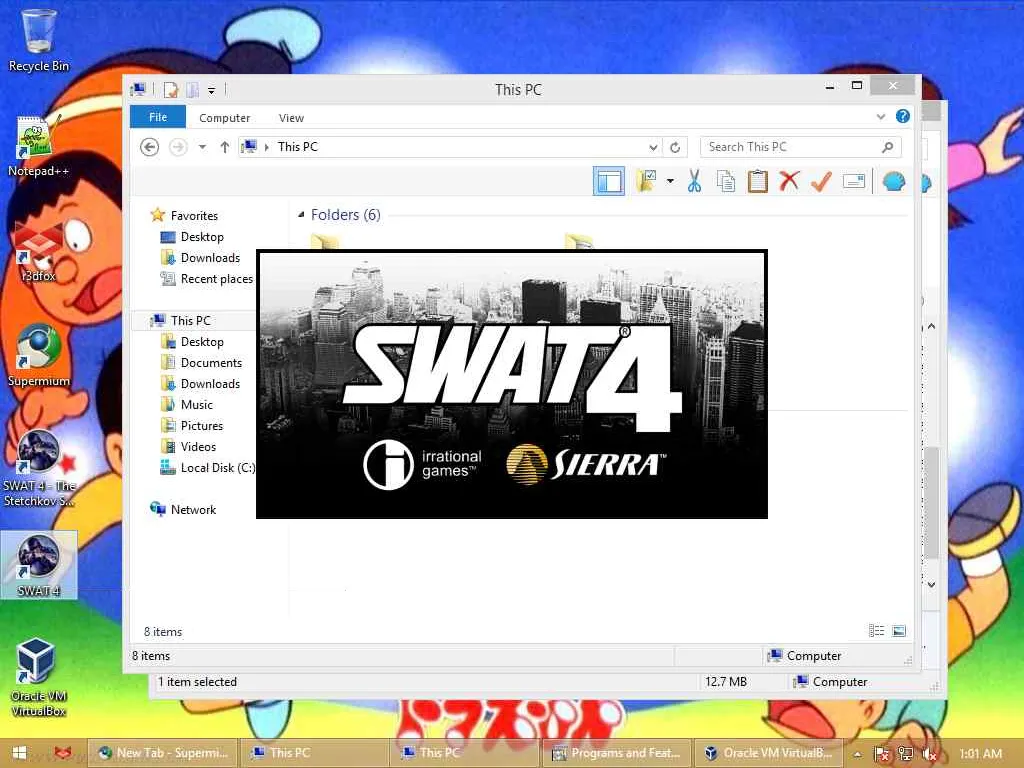Click the search magnifier icon
This screenshot has height=768, width=1024.
click(888, 147)
